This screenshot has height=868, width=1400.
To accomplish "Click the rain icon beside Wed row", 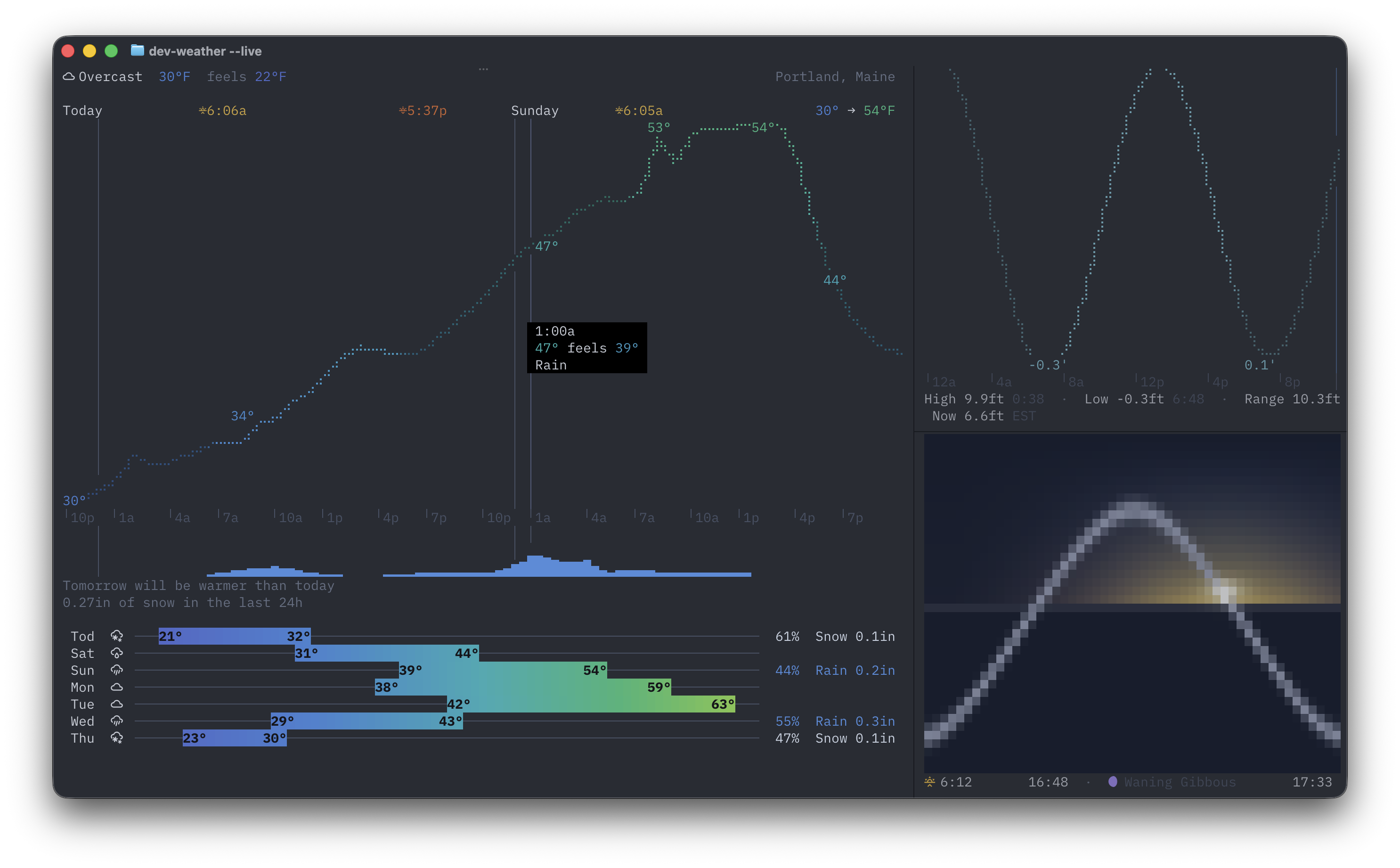I will coord(116,721).
